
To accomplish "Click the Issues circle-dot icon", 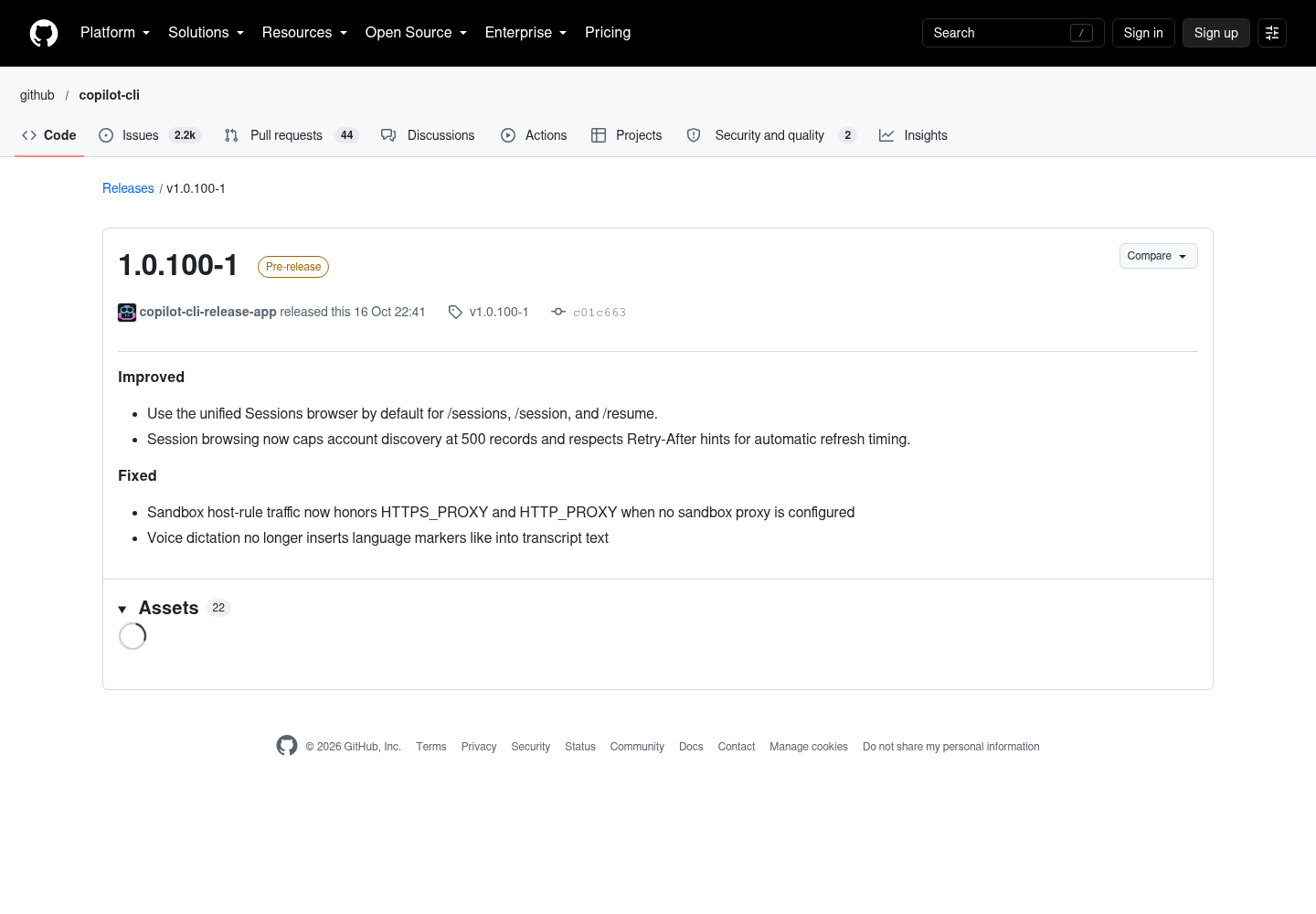I will click(x=106, y=135).
